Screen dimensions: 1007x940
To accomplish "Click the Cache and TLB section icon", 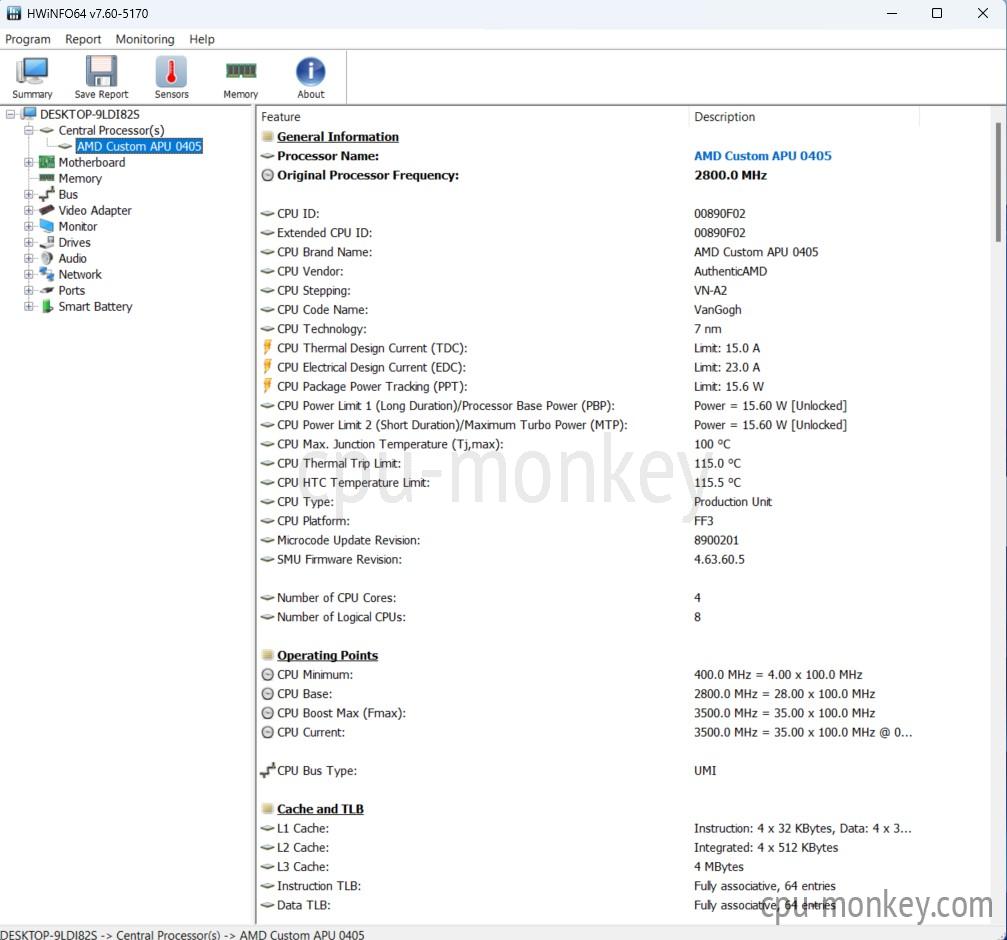I will pyautogui.click(x=268, y=809).
